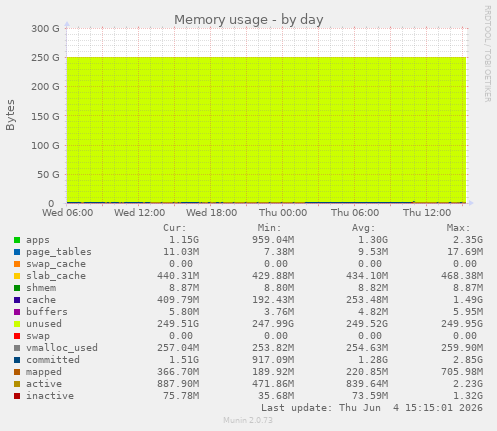Click the '150 G' y-axis tick label

click(45, 116)
